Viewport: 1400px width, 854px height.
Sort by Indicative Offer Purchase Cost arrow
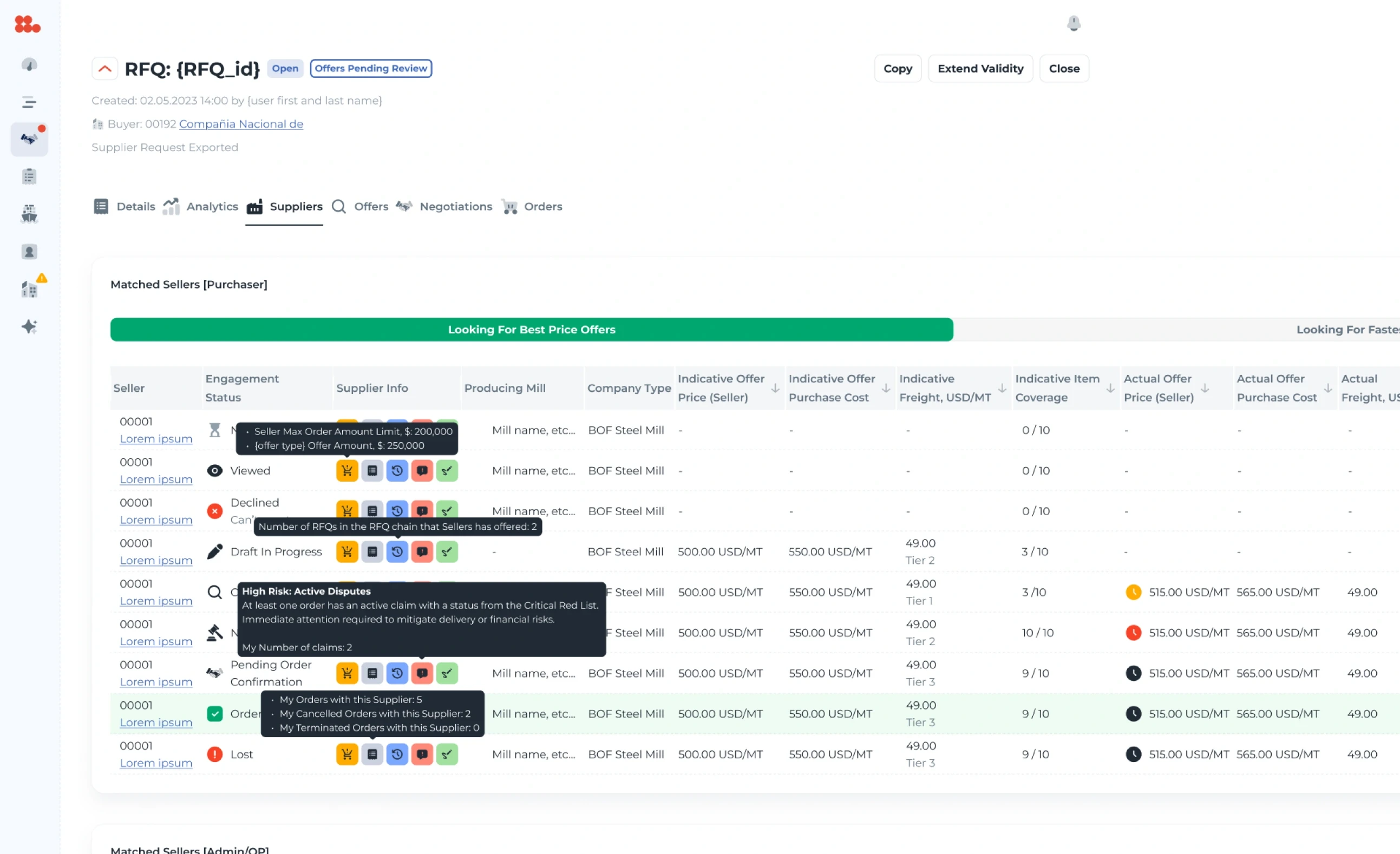(x=886, y=389)
